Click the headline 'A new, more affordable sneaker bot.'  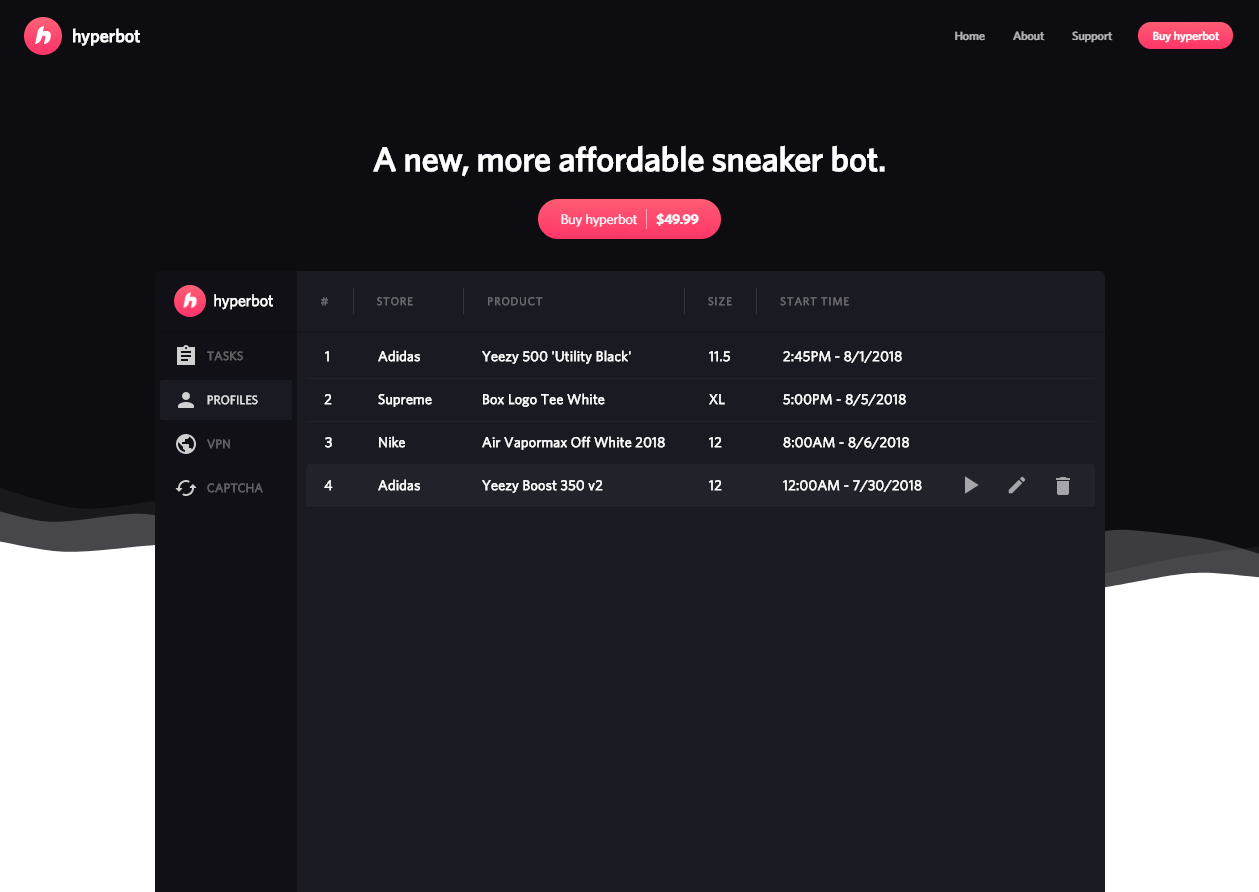(x=629, y=160)
